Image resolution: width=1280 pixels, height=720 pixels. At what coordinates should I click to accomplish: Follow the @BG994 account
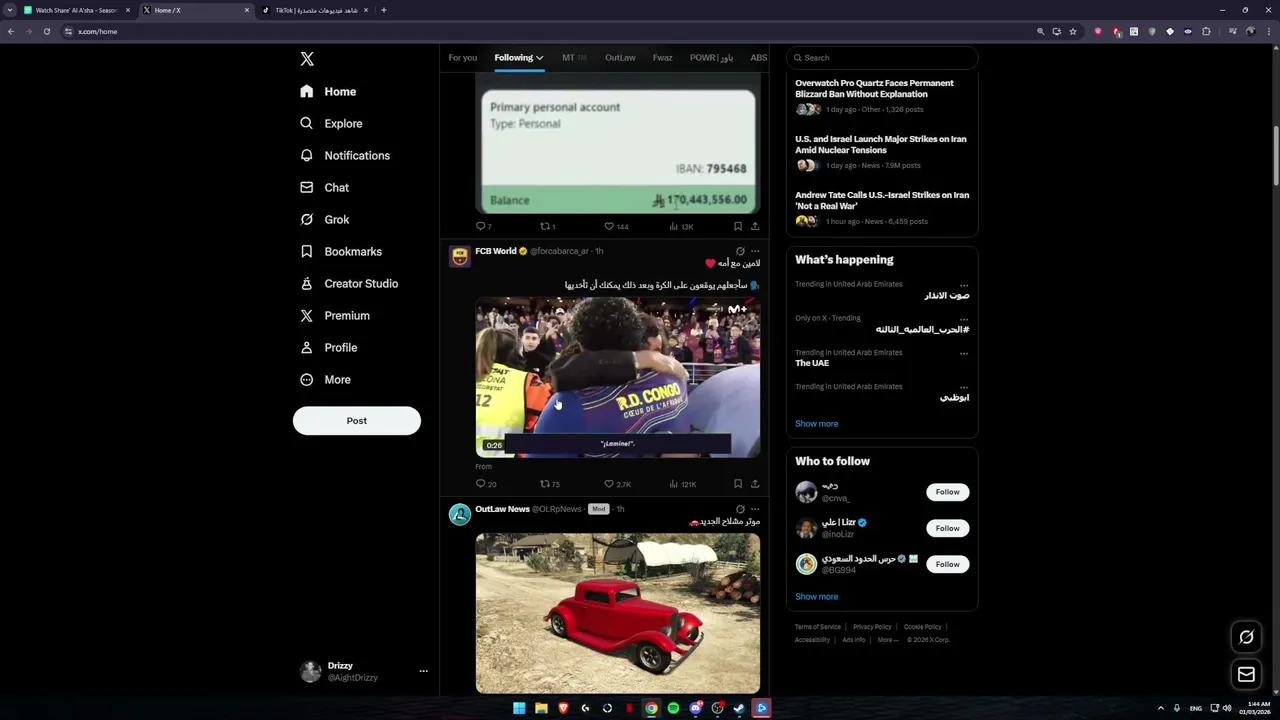coord(948,564)
